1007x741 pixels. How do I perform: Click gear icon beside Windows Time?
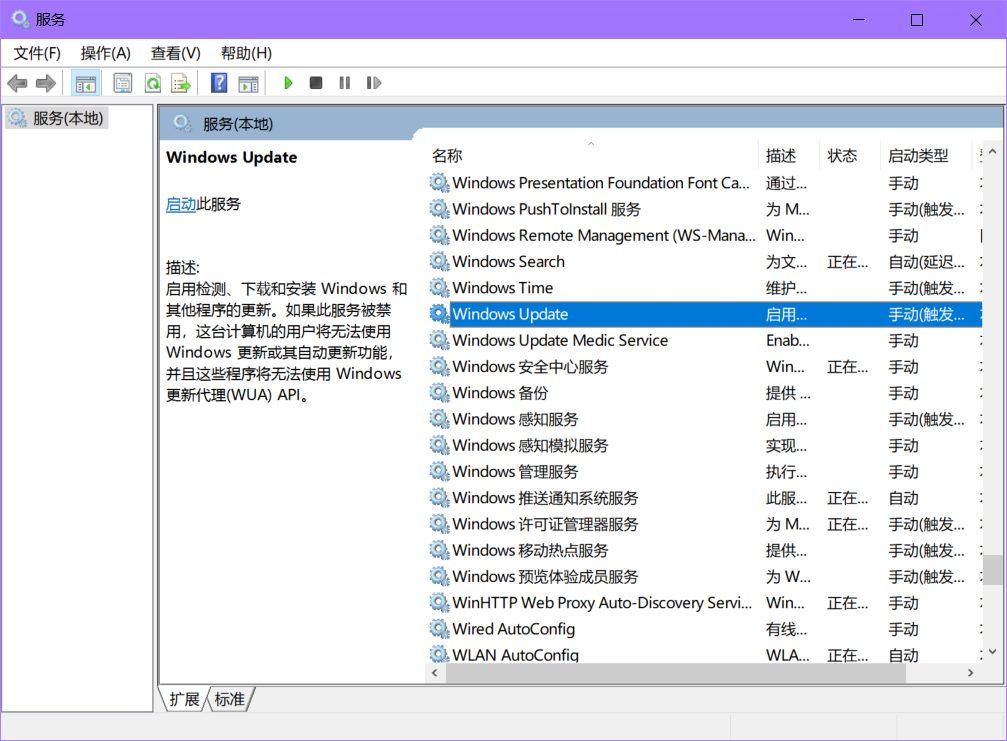[439, 288]
